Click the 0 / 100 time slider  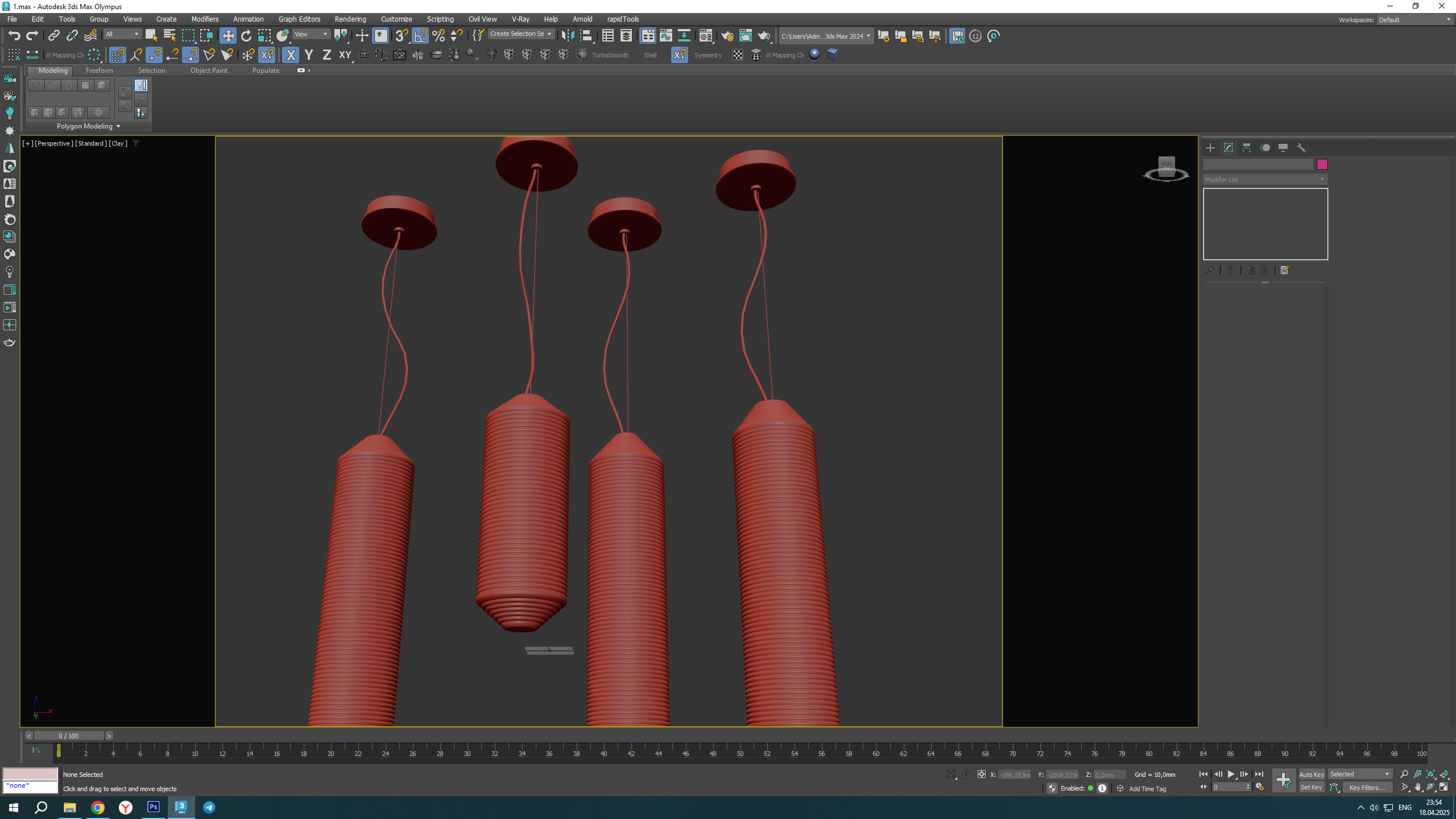tap(68, 736)
